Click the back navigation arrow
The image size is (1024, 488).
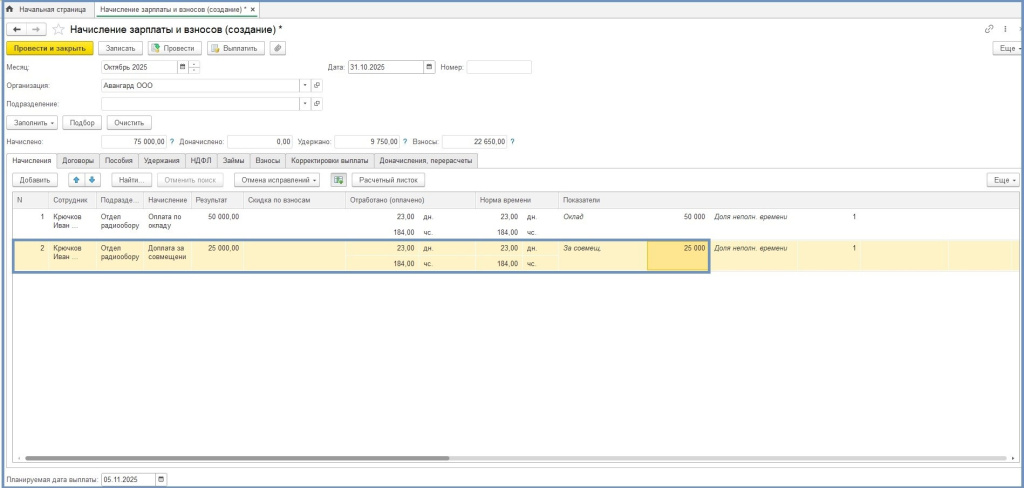17,29
